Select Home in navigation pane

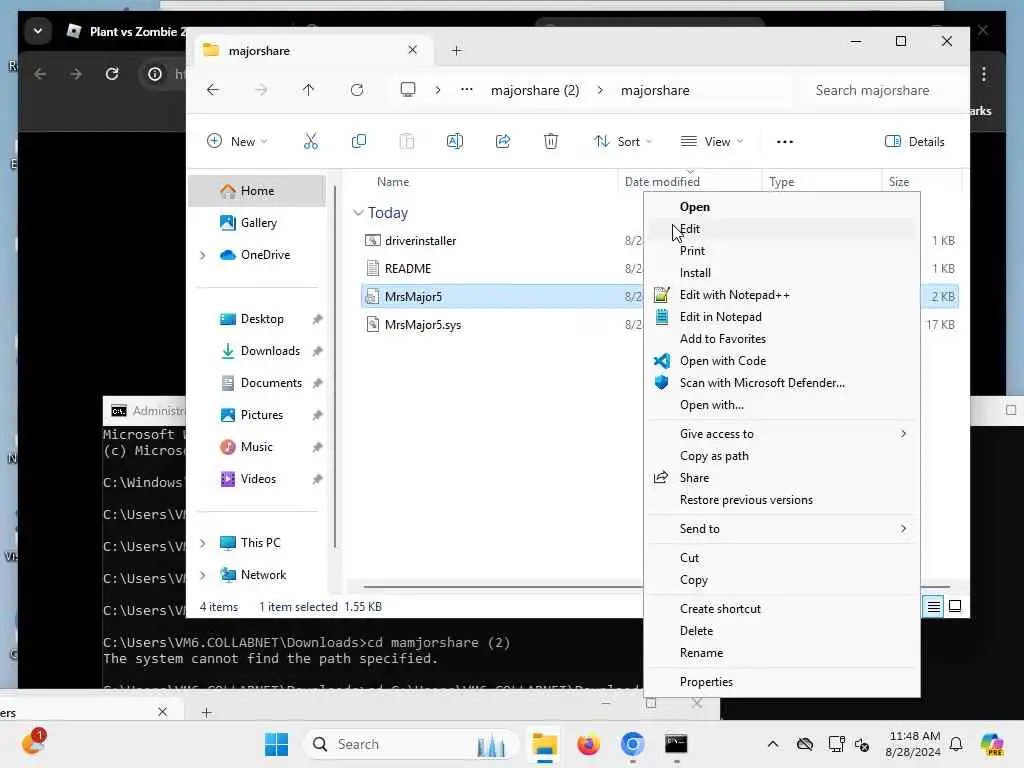tap(257, 191)
